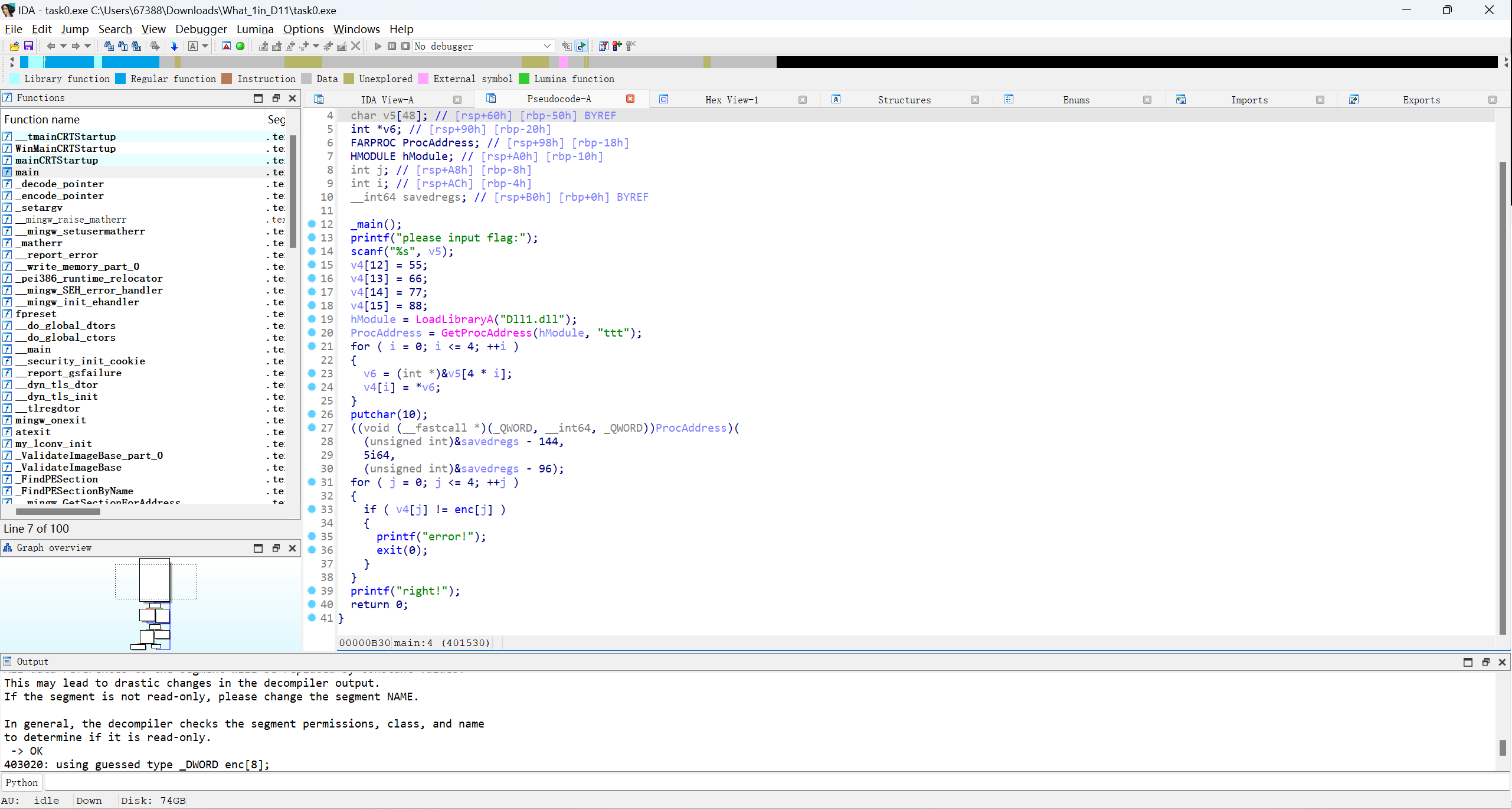This screenshot has width=1512, height=809.
Task: Toggle breakpoint dot at pseudocode line 40
Action: coord(312,604)
